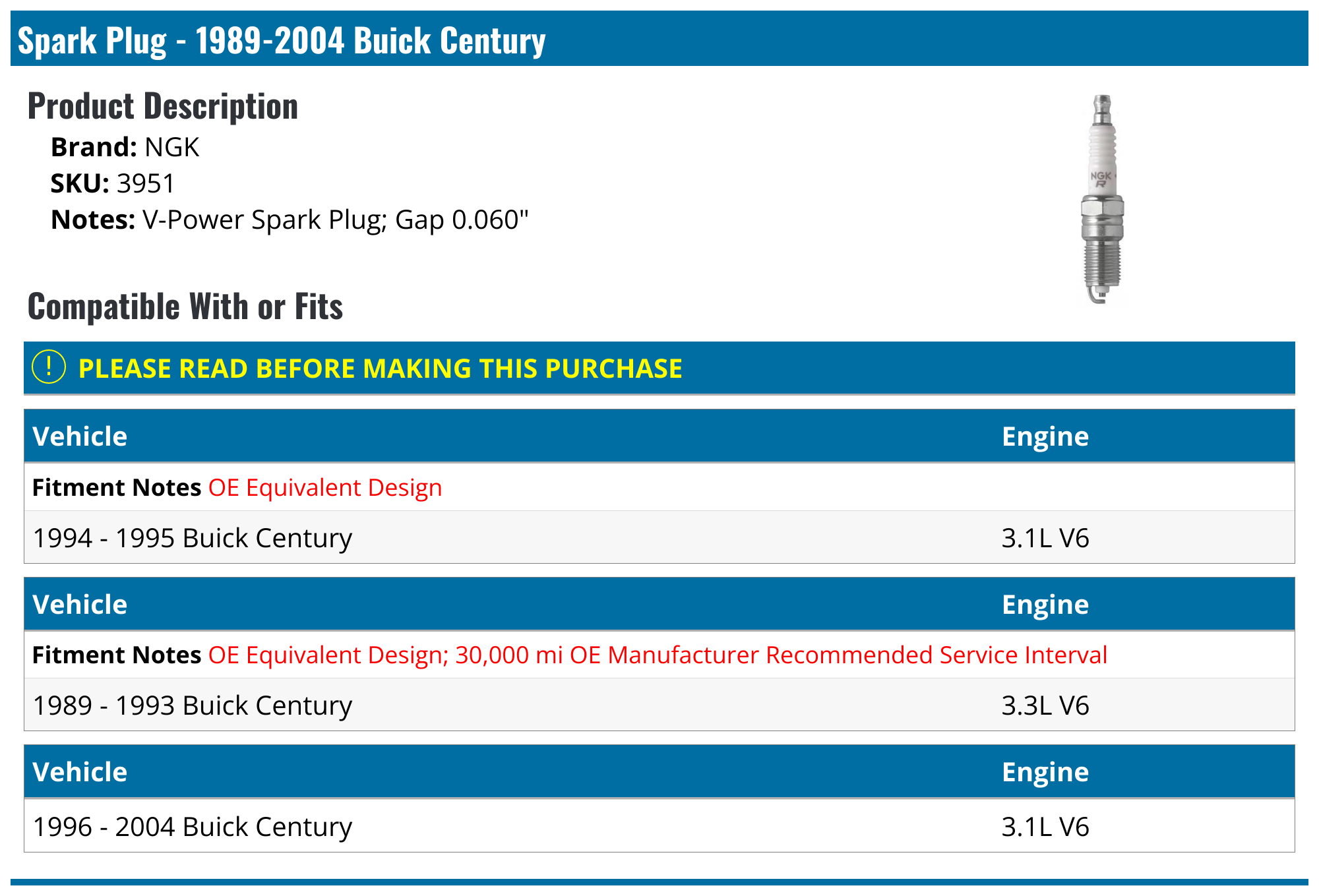
Task: Click the 30,000 mi Service Interval fitment note
Action: pyautogui.click(x=658, y=655)
